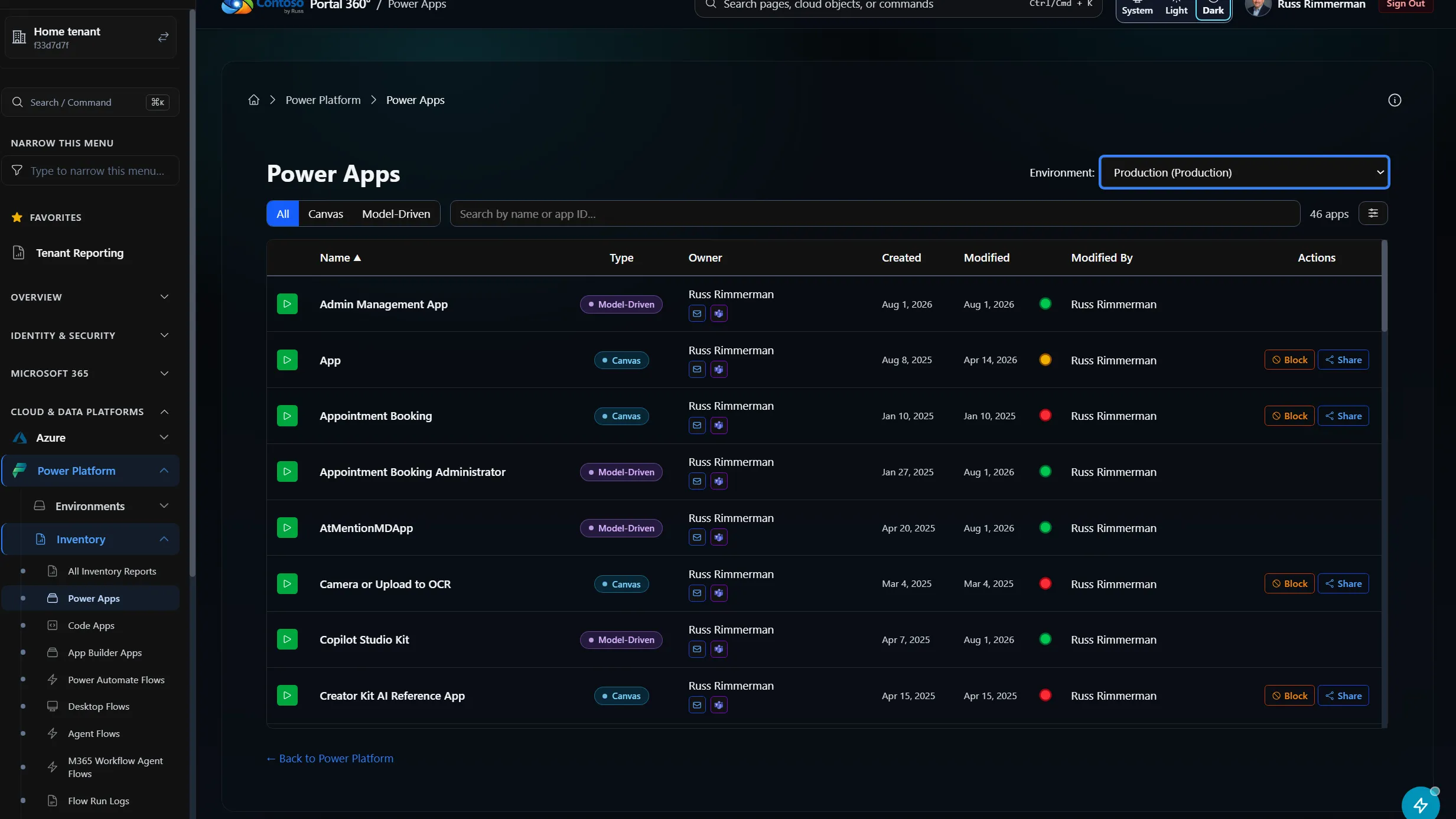Launch the App row play icon

coord(287,360)
